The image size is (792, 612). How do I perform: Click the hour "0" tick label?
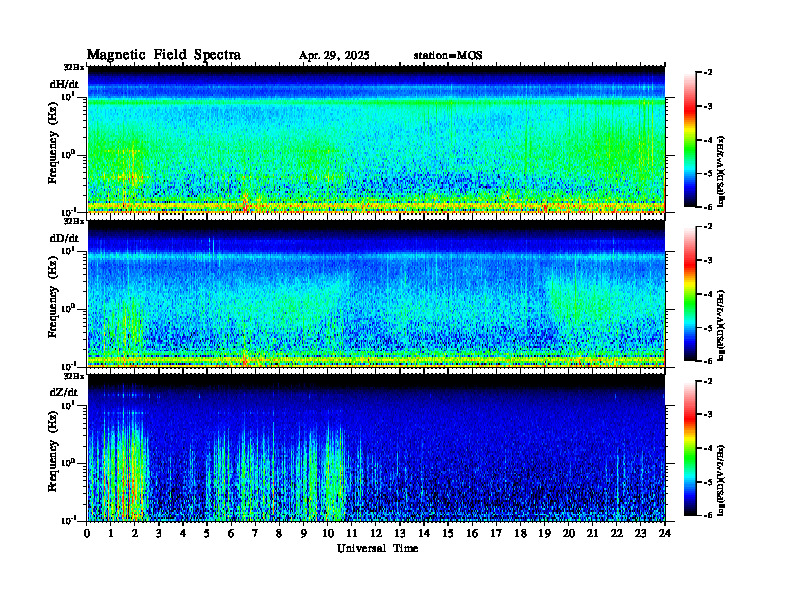(x=87, y=533)
